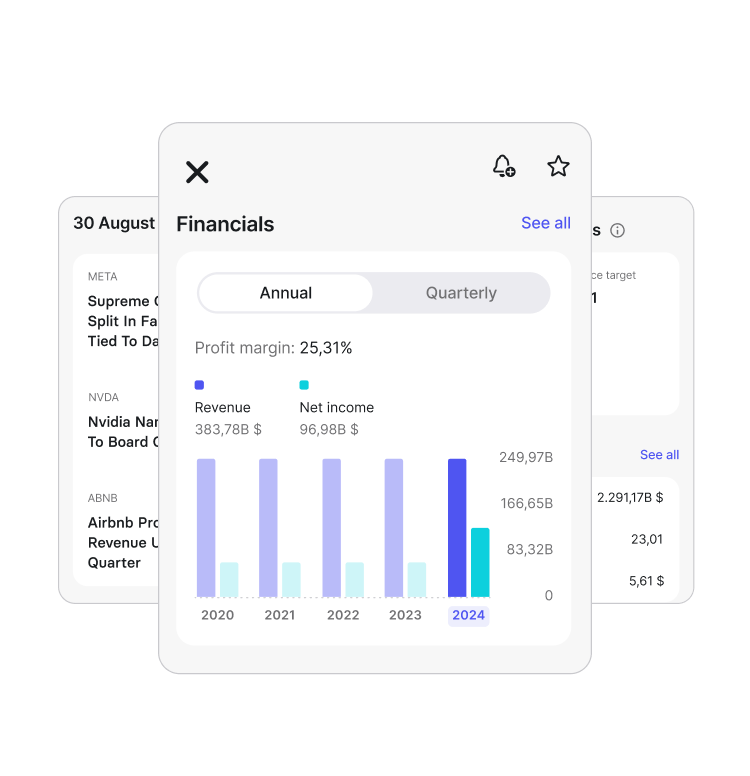Select the purple Revenue legend swatch
Viewport: 750px width, 776px height.
[199, 385]
